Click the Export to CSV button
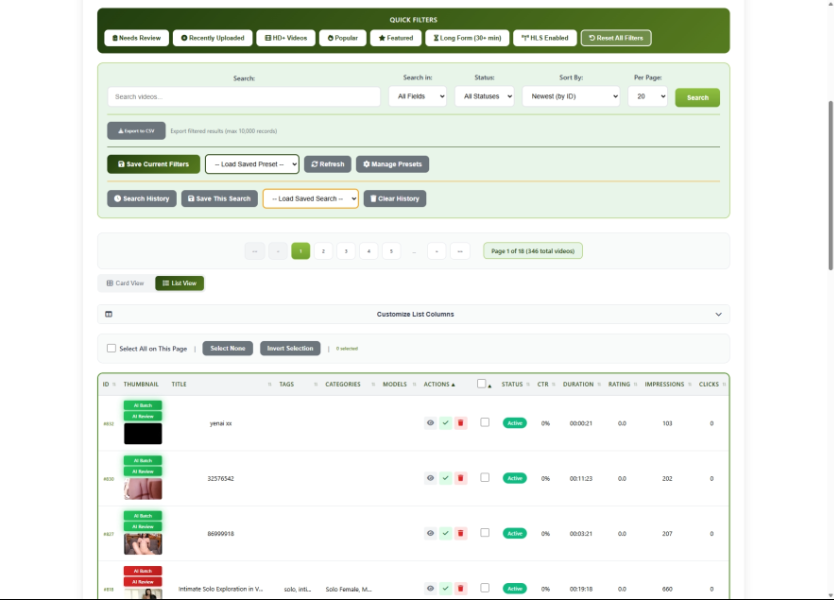 136,131
